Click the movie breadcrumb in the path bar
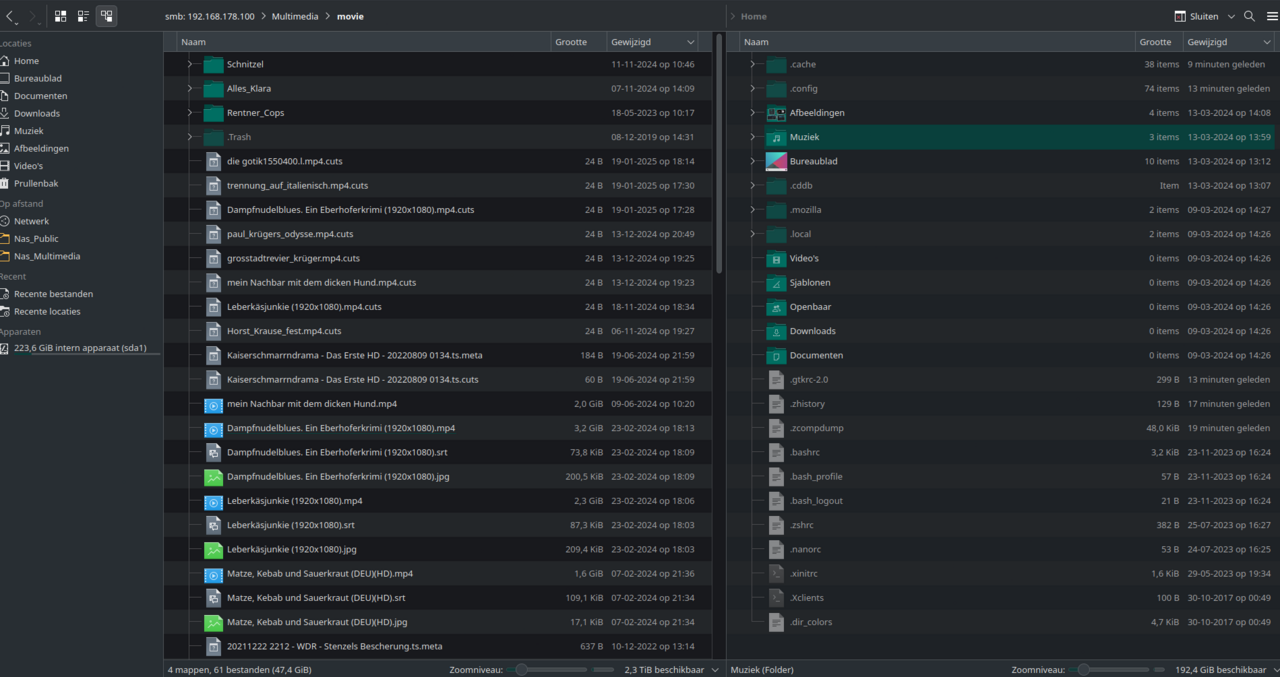The image size is (1280, 677). coord(353,16)
